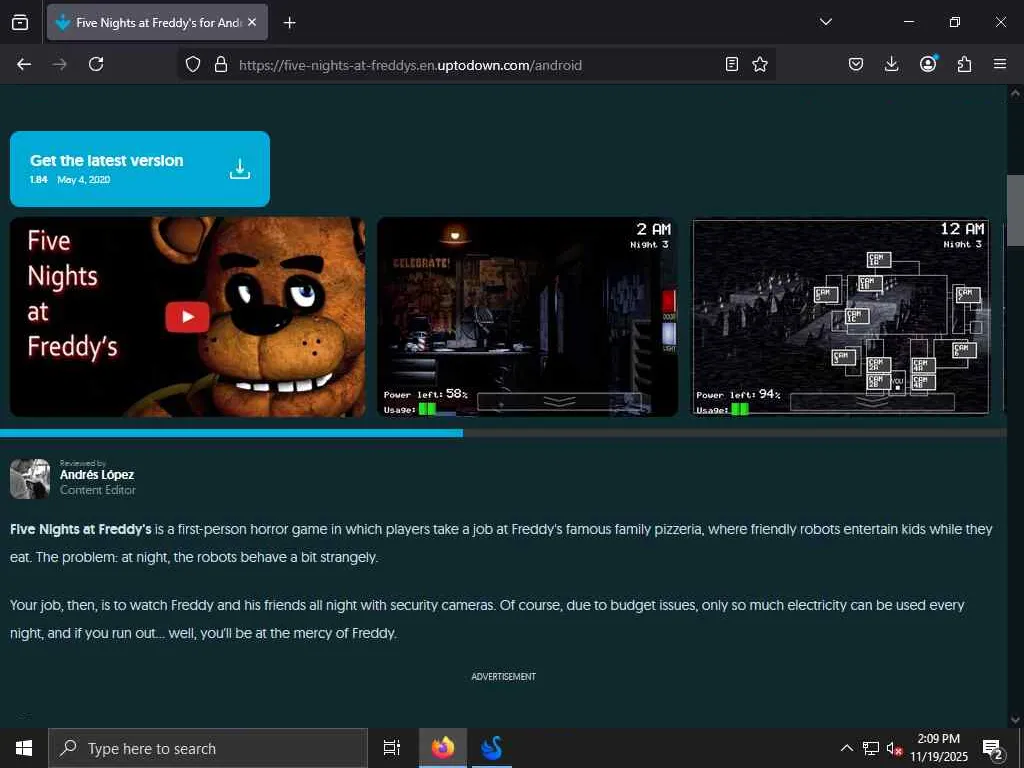Click the taskbar search box
Screen dimensions: 1024x768
point(208,748)
